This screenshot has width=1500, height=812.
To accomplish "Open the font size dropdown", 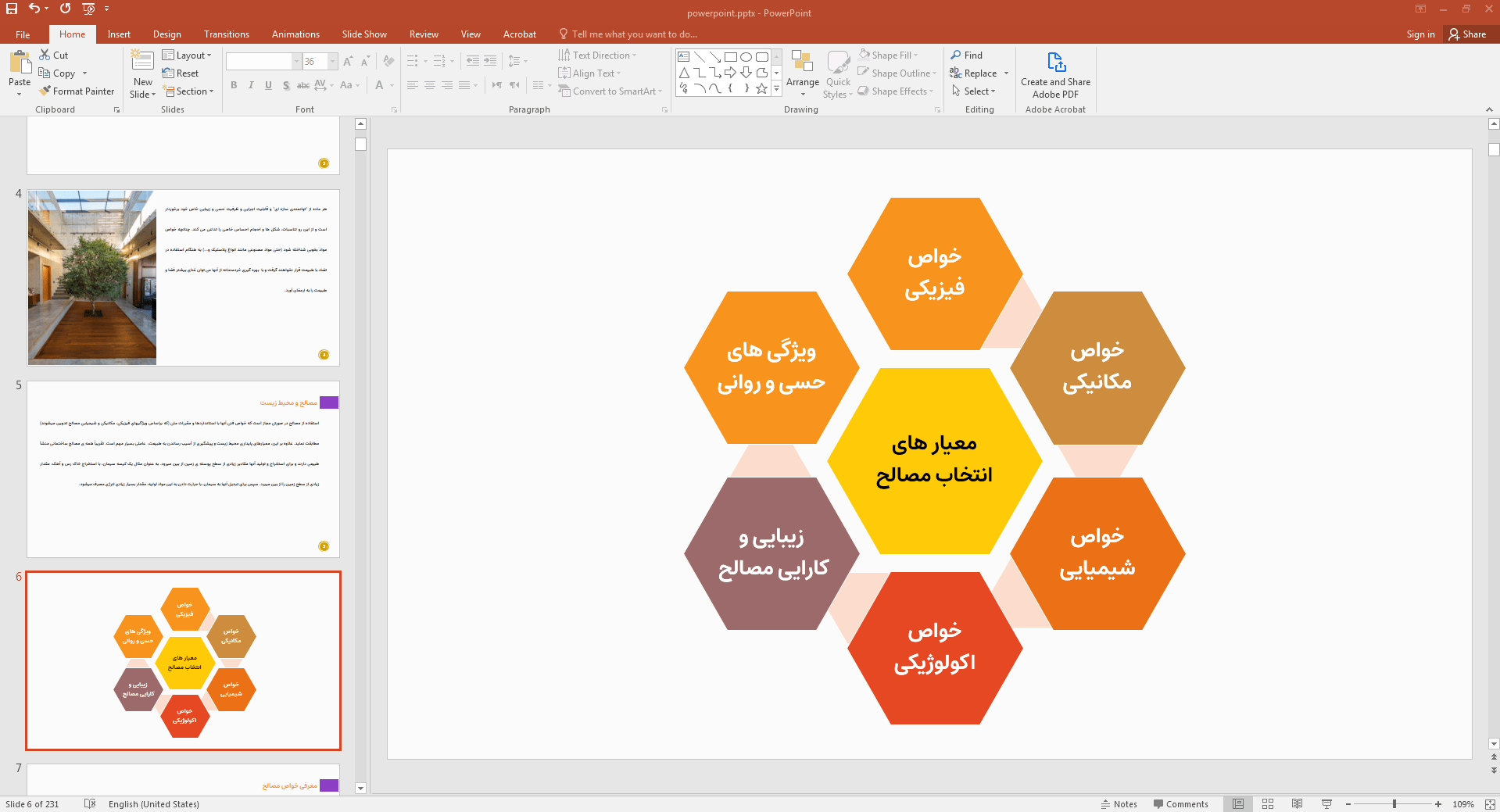I will pyautogui.click(x=333, y=62).
